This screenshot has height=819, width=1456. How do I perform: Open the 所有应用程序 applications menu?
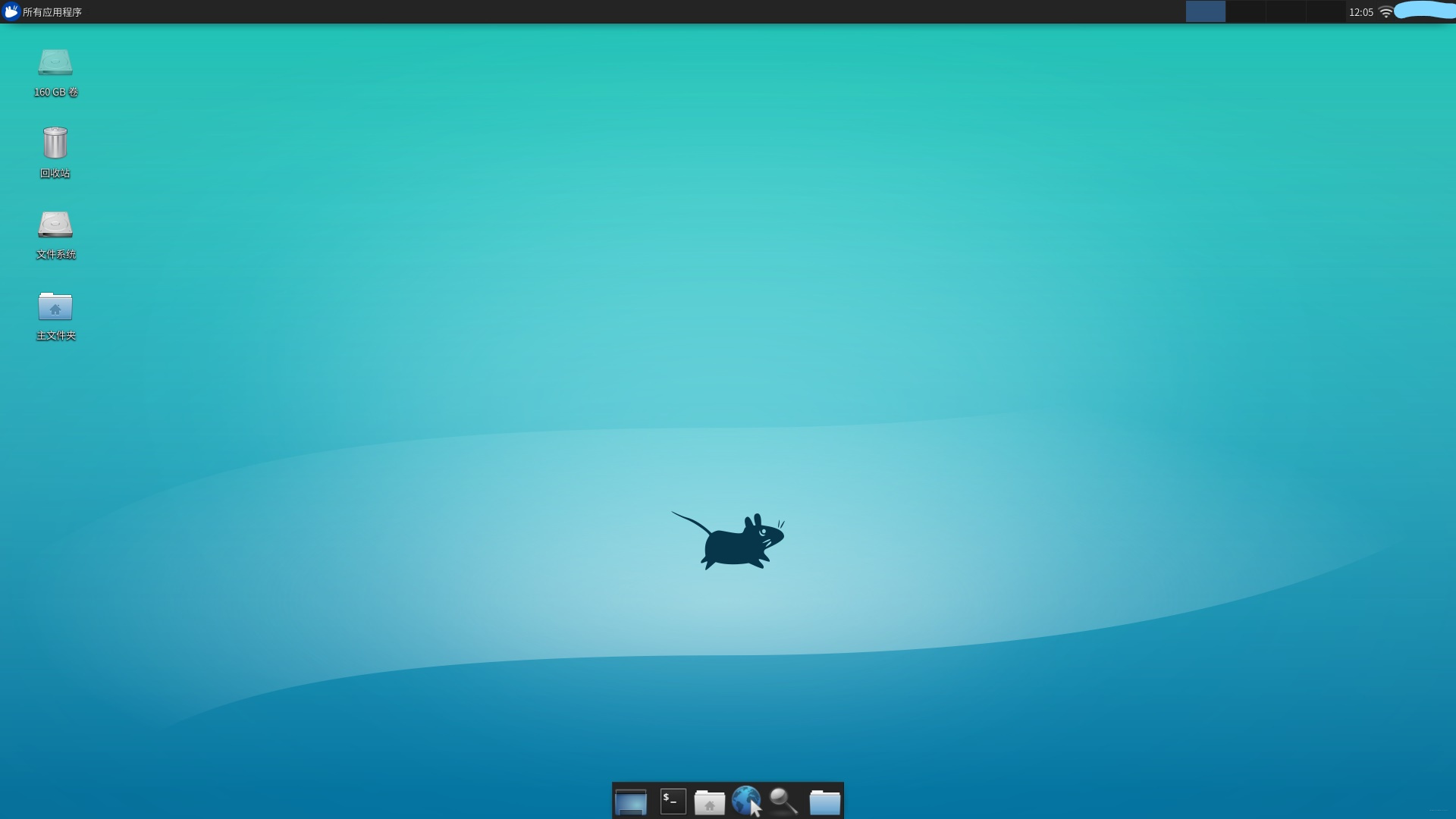(x=52, y=12)
